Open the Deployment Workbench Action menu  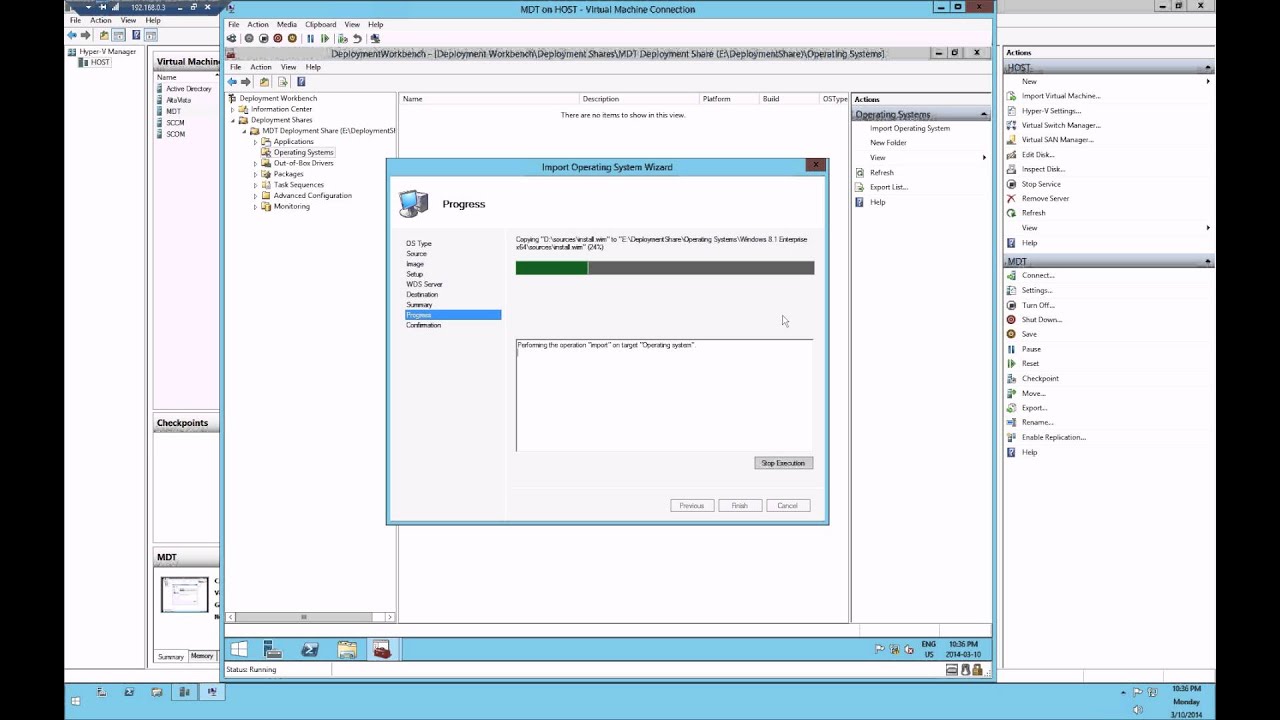261,67
